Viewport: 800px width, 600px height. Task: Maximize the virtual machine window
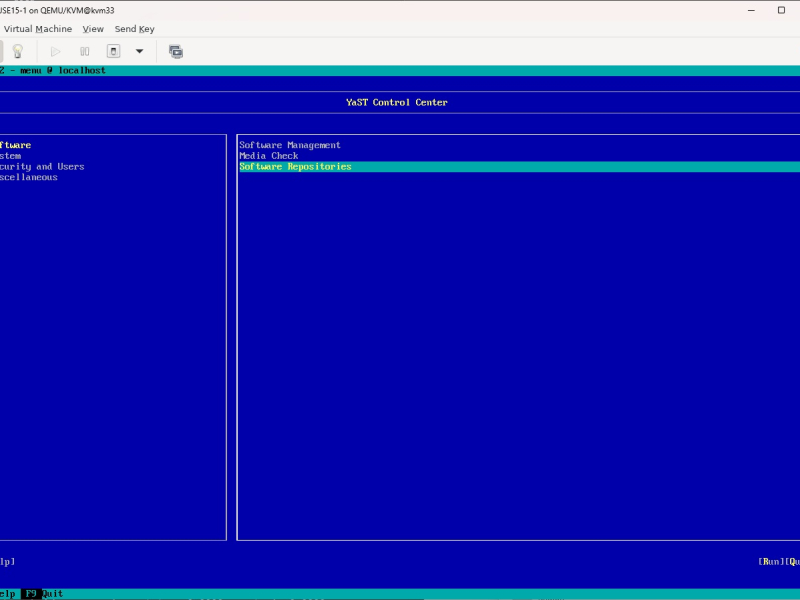click(x=781, y=10)
